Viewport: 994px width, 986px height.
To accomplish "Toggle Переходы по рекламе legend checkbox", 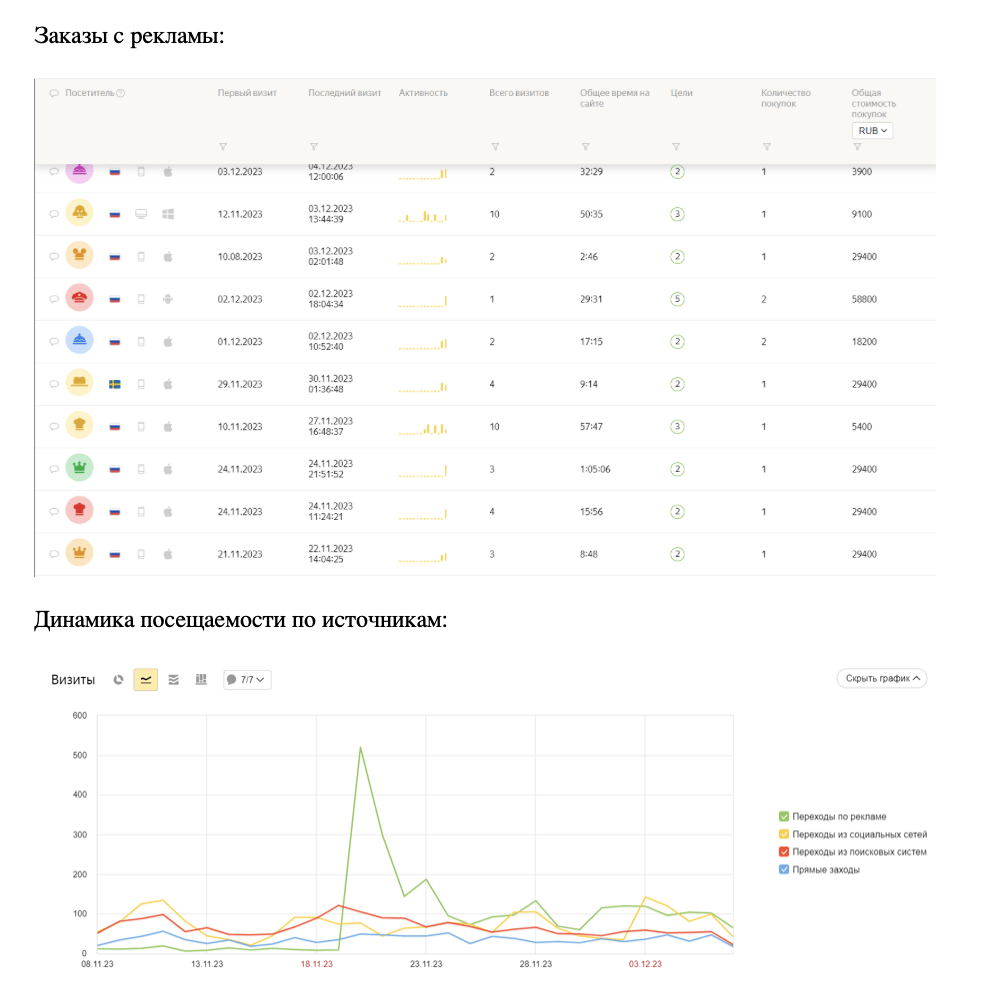I will (x=784, y=816).
